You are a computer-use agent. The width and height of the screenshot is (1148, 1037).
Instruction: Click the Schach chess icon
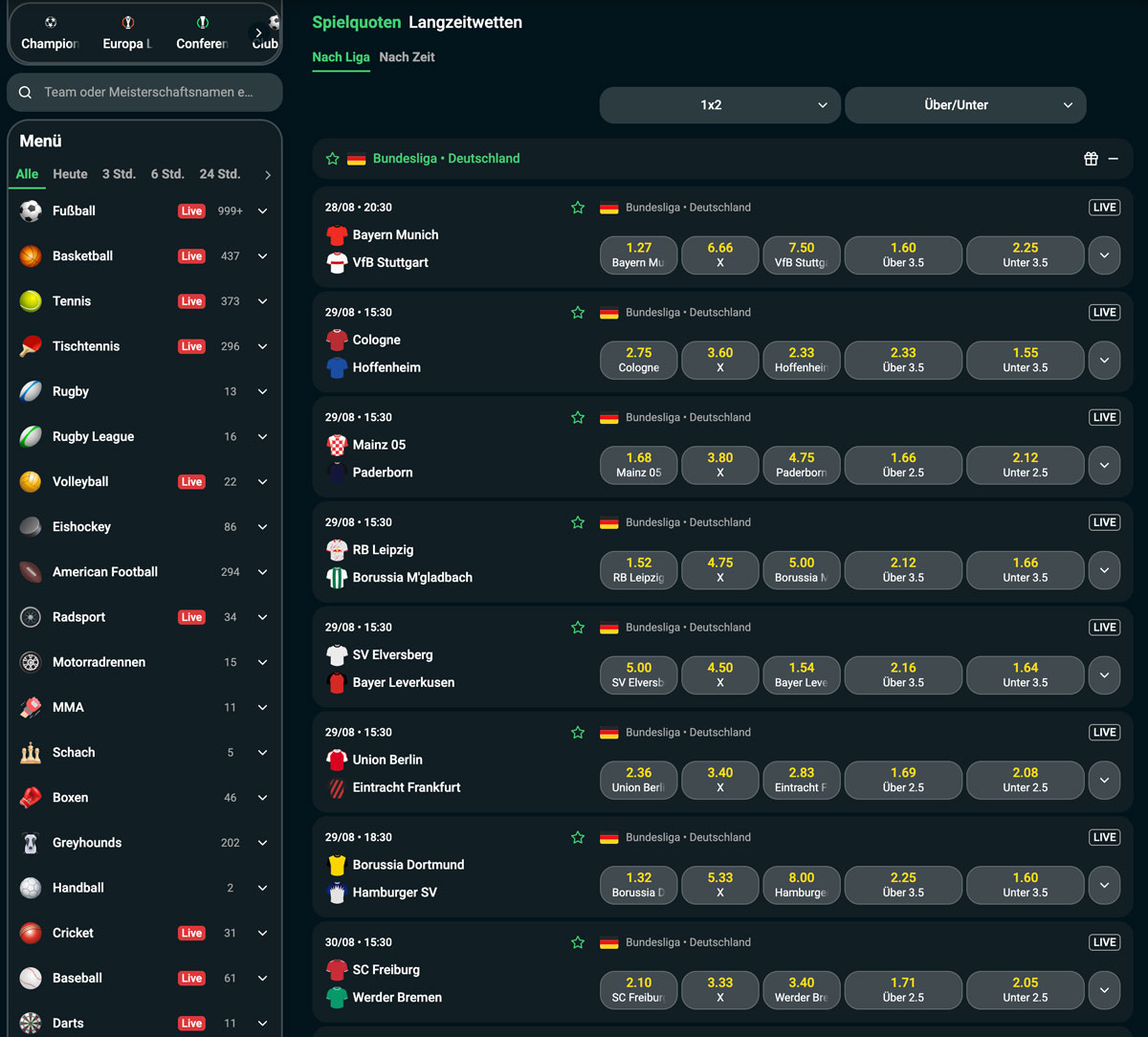(x=31, y=752)
